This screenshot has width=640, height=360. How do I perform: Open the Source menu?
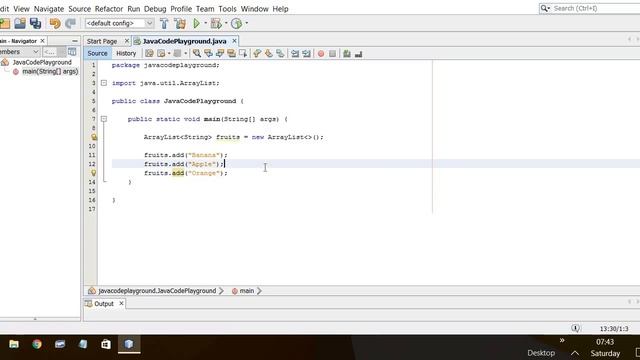80,9
